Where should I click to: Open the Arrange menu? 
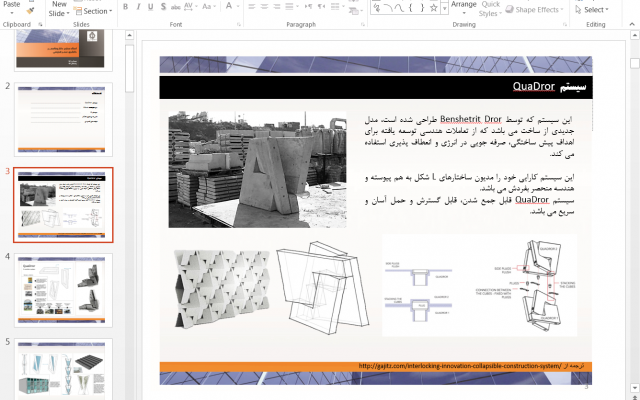(x=463, y=7)
